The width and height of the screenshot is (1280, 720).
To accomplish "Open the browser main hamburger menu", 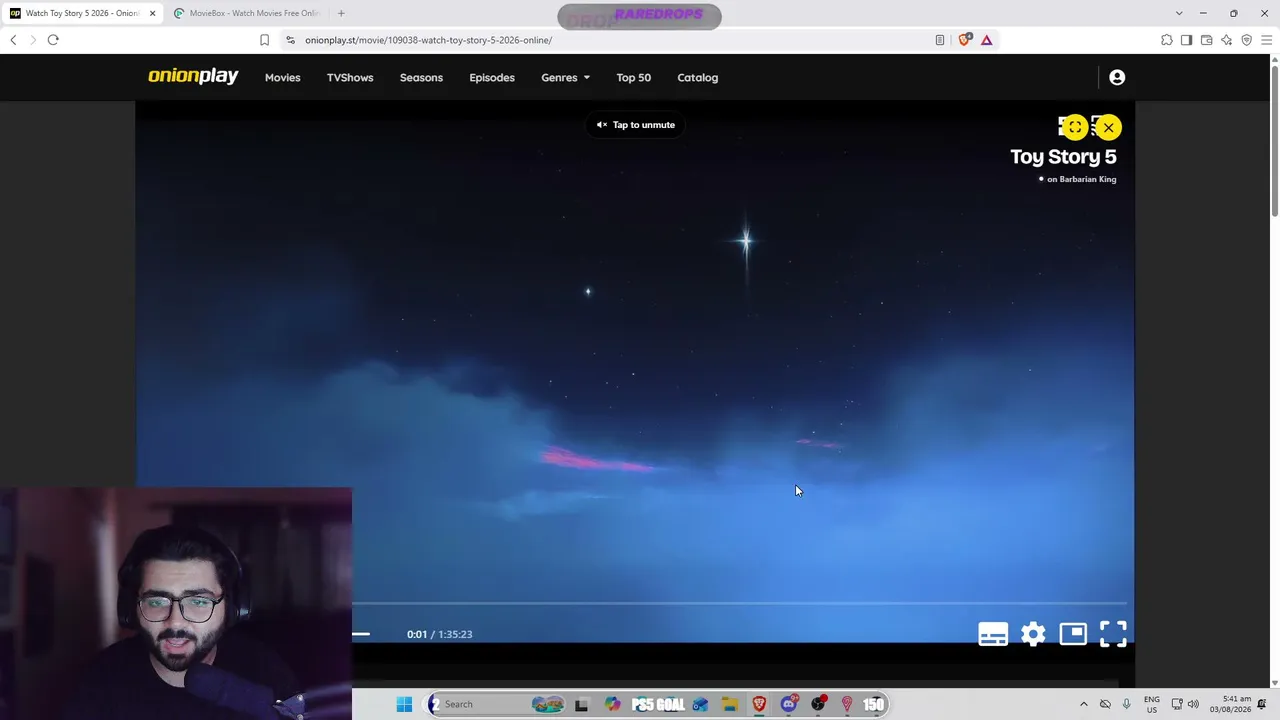I will [x=1267, y=40].
